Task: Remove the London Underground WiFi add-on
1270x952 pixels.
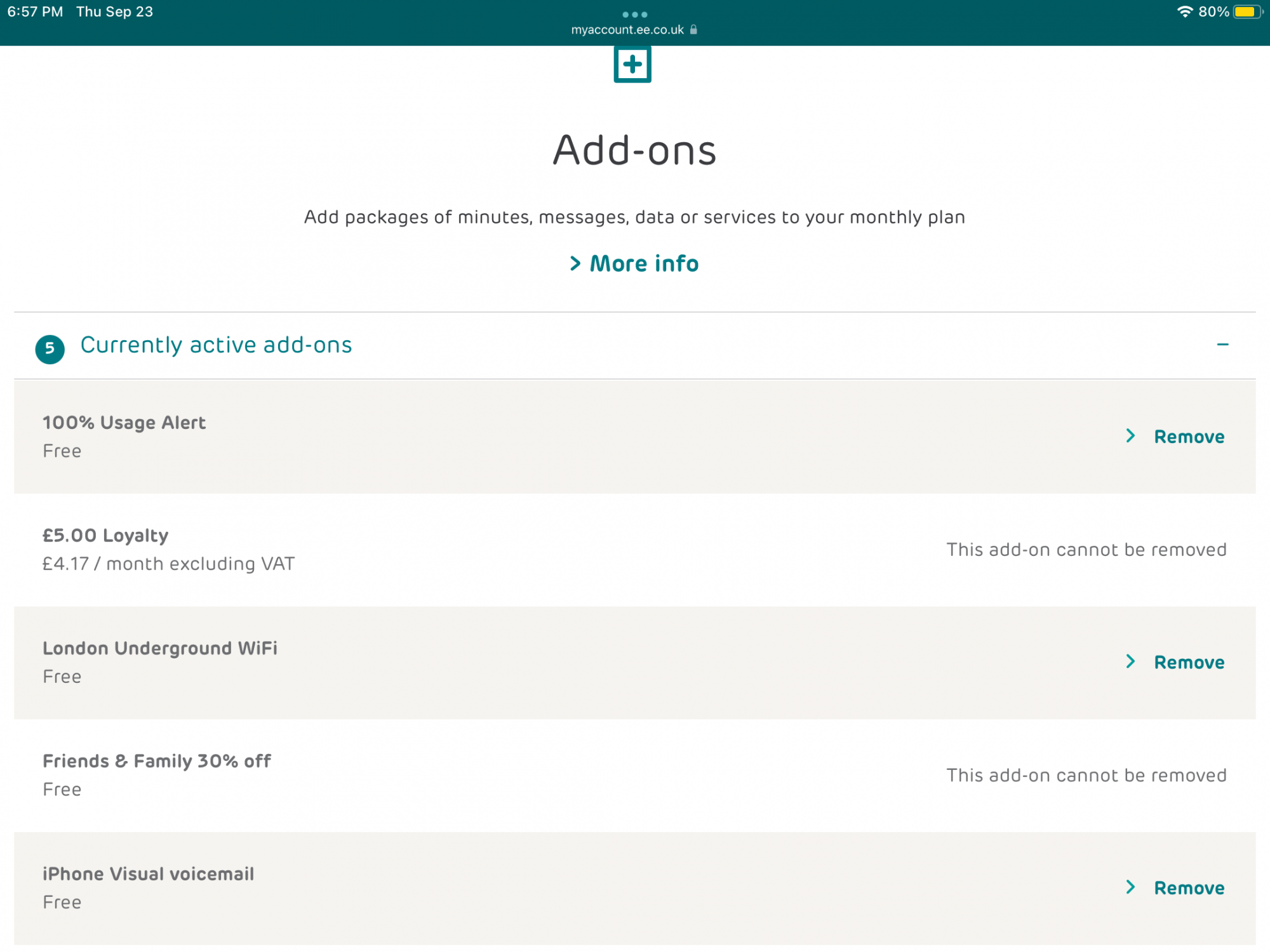Action: (1189, 663)
